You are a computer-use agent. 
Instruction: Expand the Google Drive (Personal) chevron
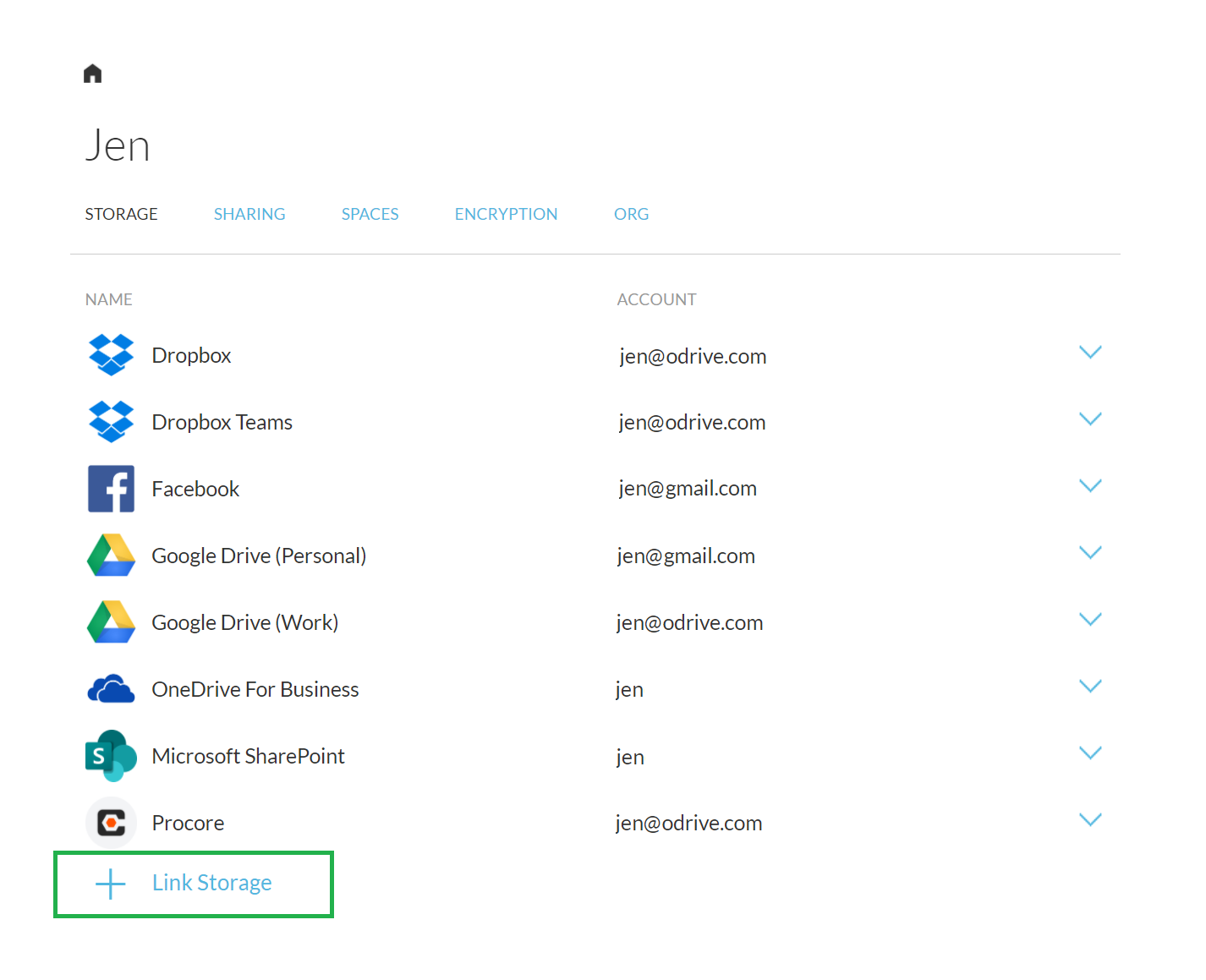(1090, 552)
